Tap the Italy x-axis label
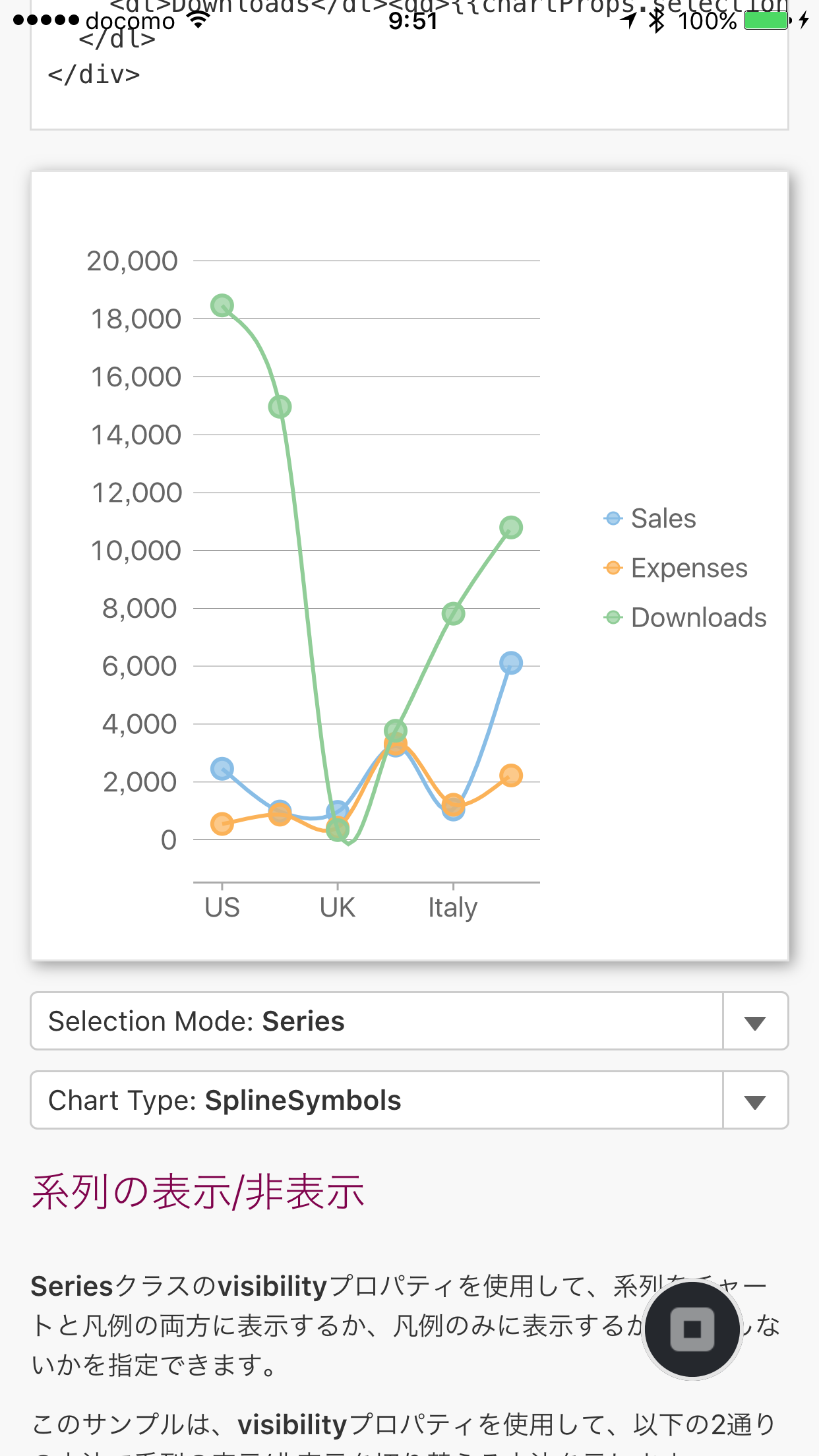The image size is (819, 1456). pyautogui.click(x=452, y=907)
